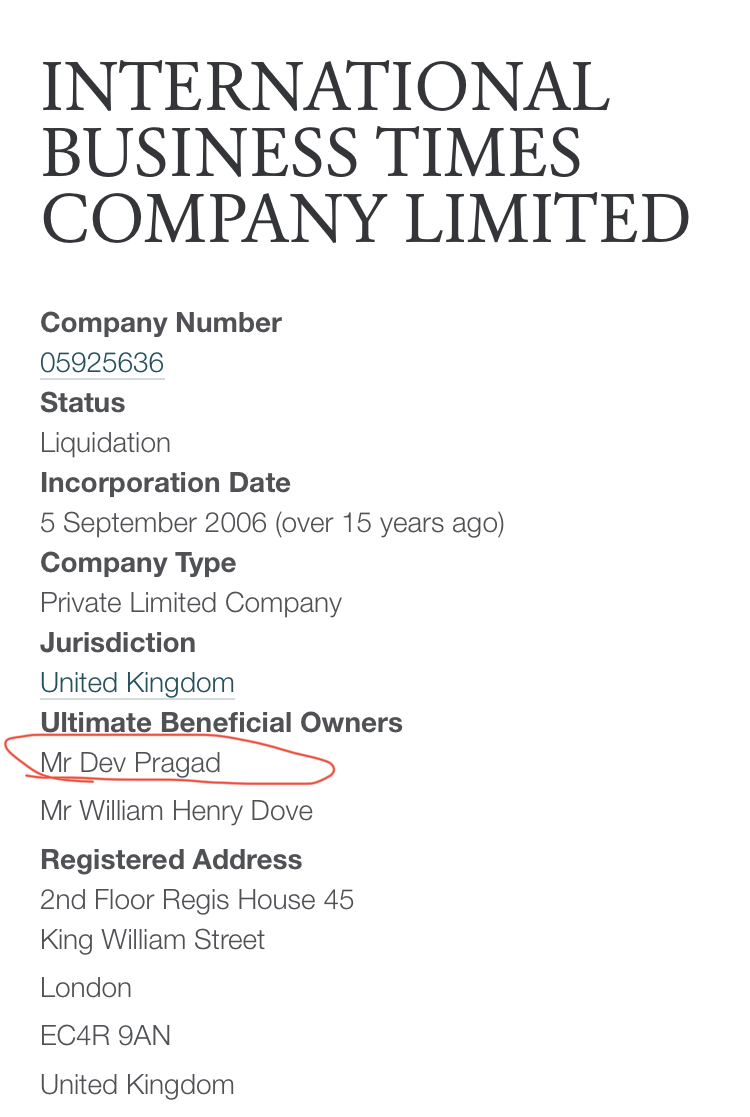This screenshot has width=750, height=1117.
Task: Open company number 05925636 link
Action: (102, 363)
